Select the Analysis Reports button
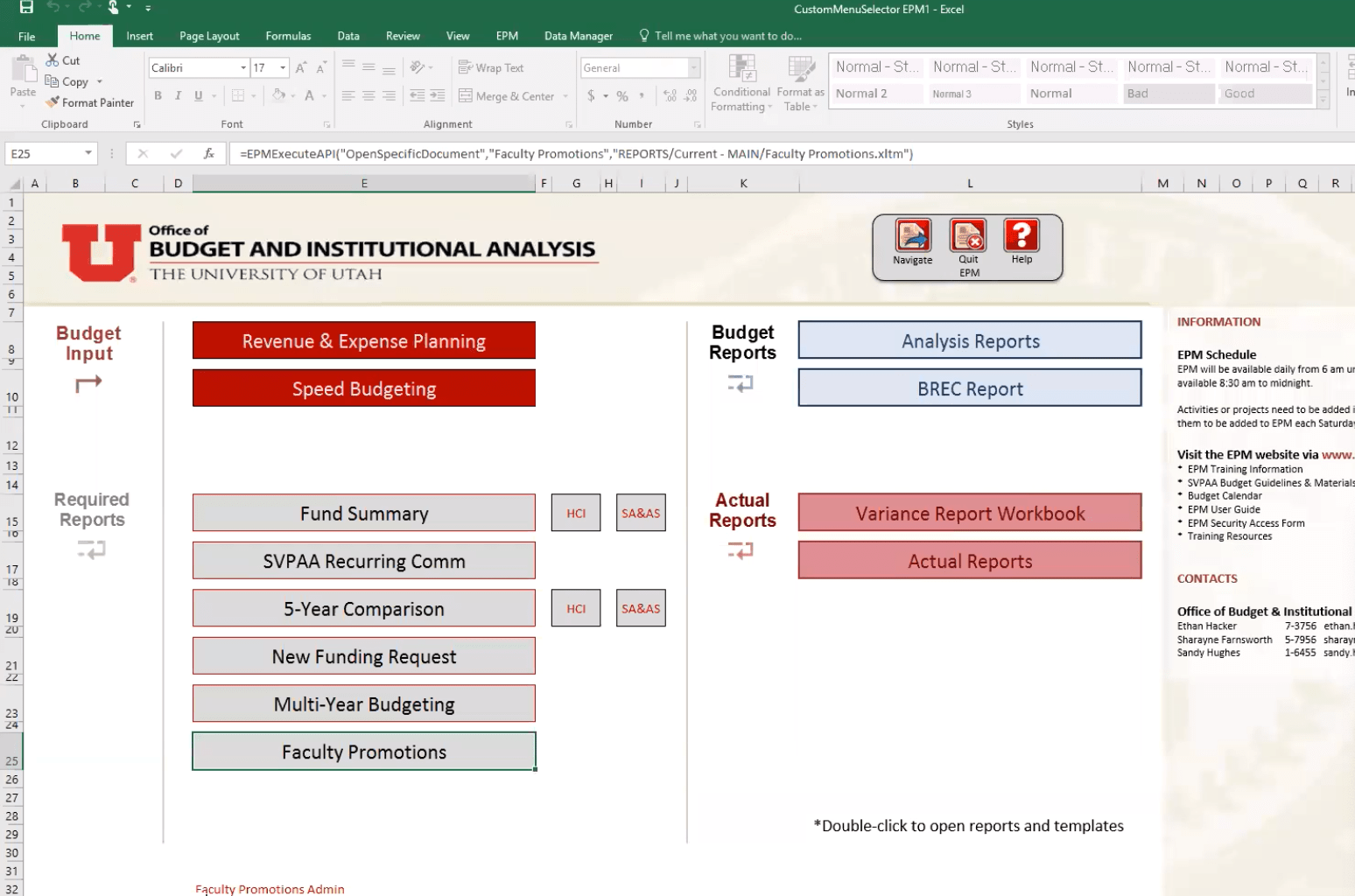This screenshot has width=1355, height=896. pyautogui.click(x=970, y=340)
